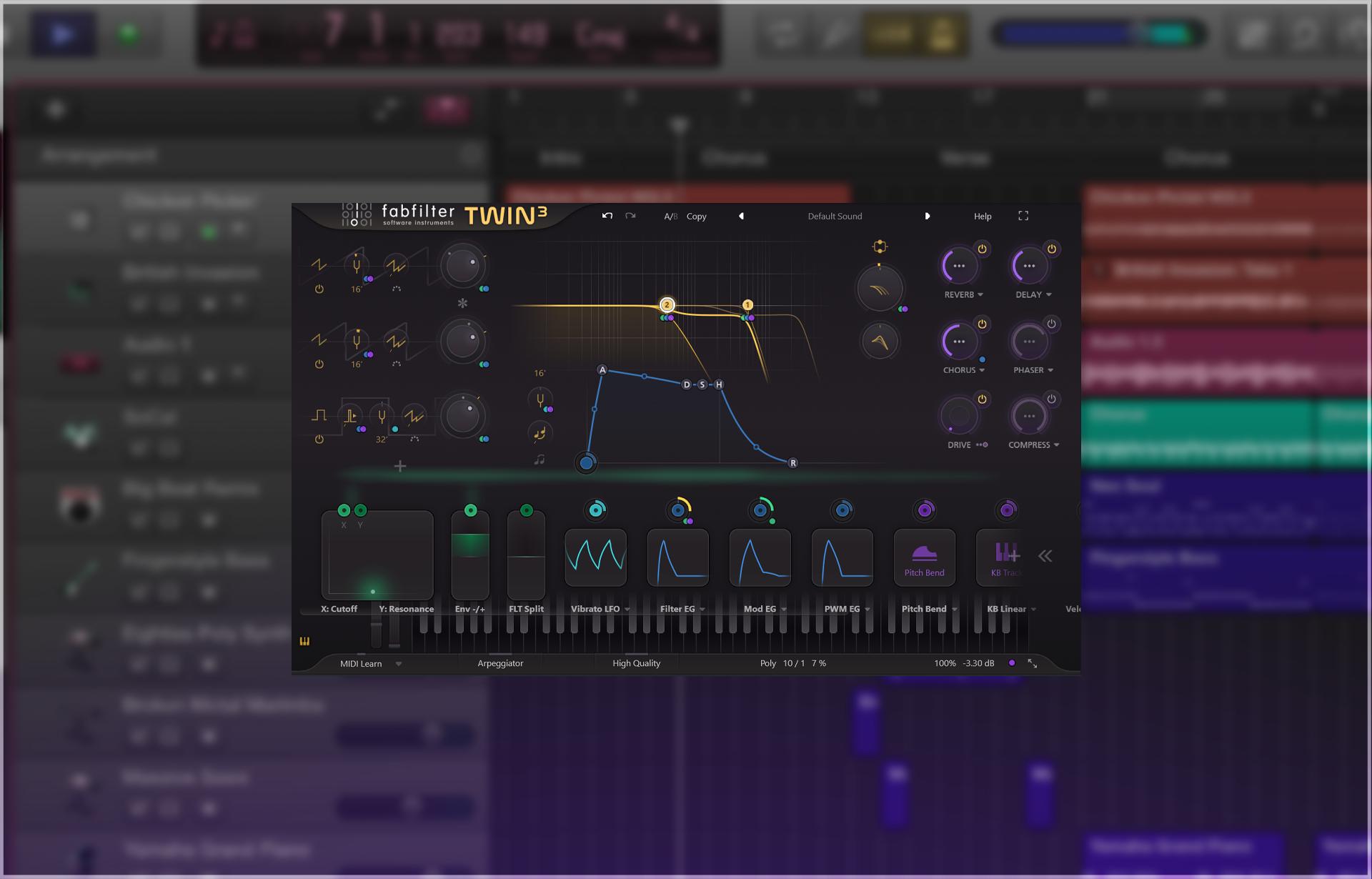Disable the Delay effect power button

click(x=1051, y=249)
